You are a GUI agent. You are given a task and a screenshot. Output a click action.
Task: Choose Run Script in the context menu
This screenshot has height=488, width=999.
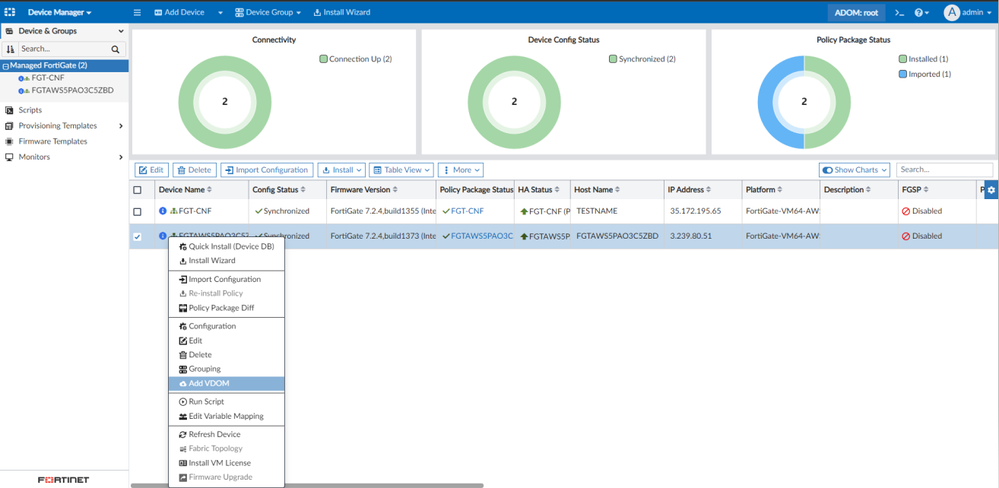pyautogui.click(x=206, y=402)
